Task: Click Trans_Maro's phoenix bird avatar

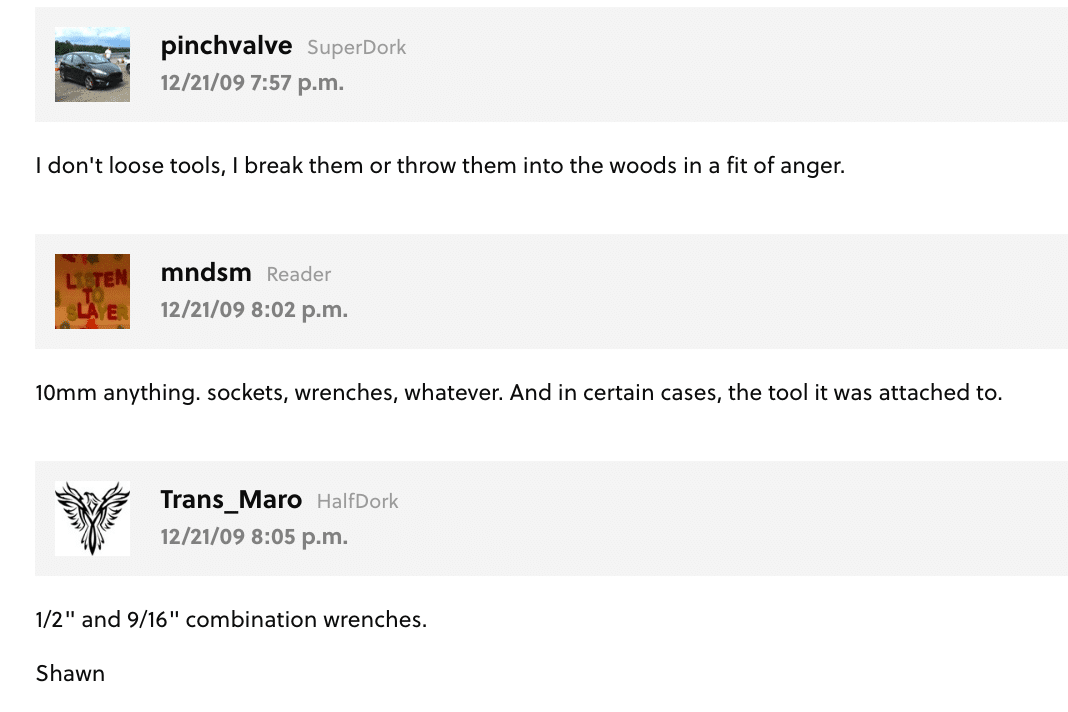Action: point(92,518)
